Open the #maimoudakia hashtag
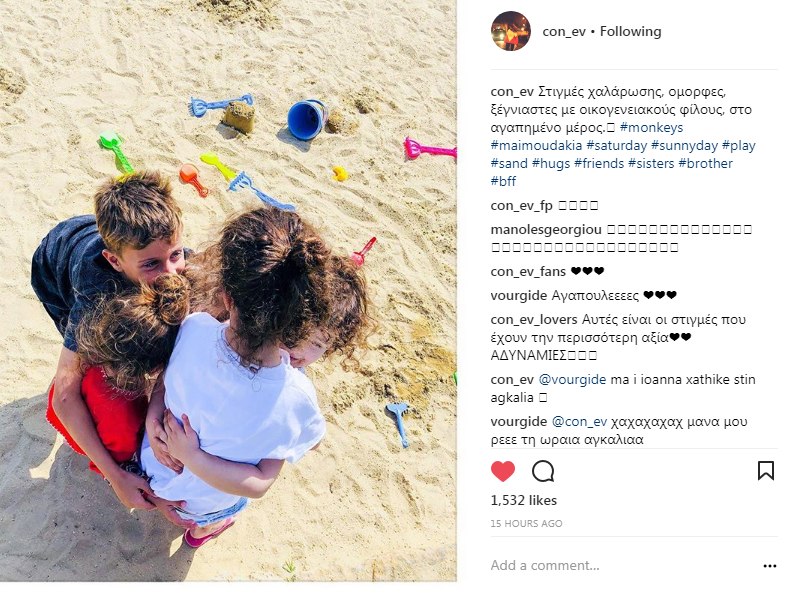785x589 pixels. pyautogui.click(x=536, y=145)
